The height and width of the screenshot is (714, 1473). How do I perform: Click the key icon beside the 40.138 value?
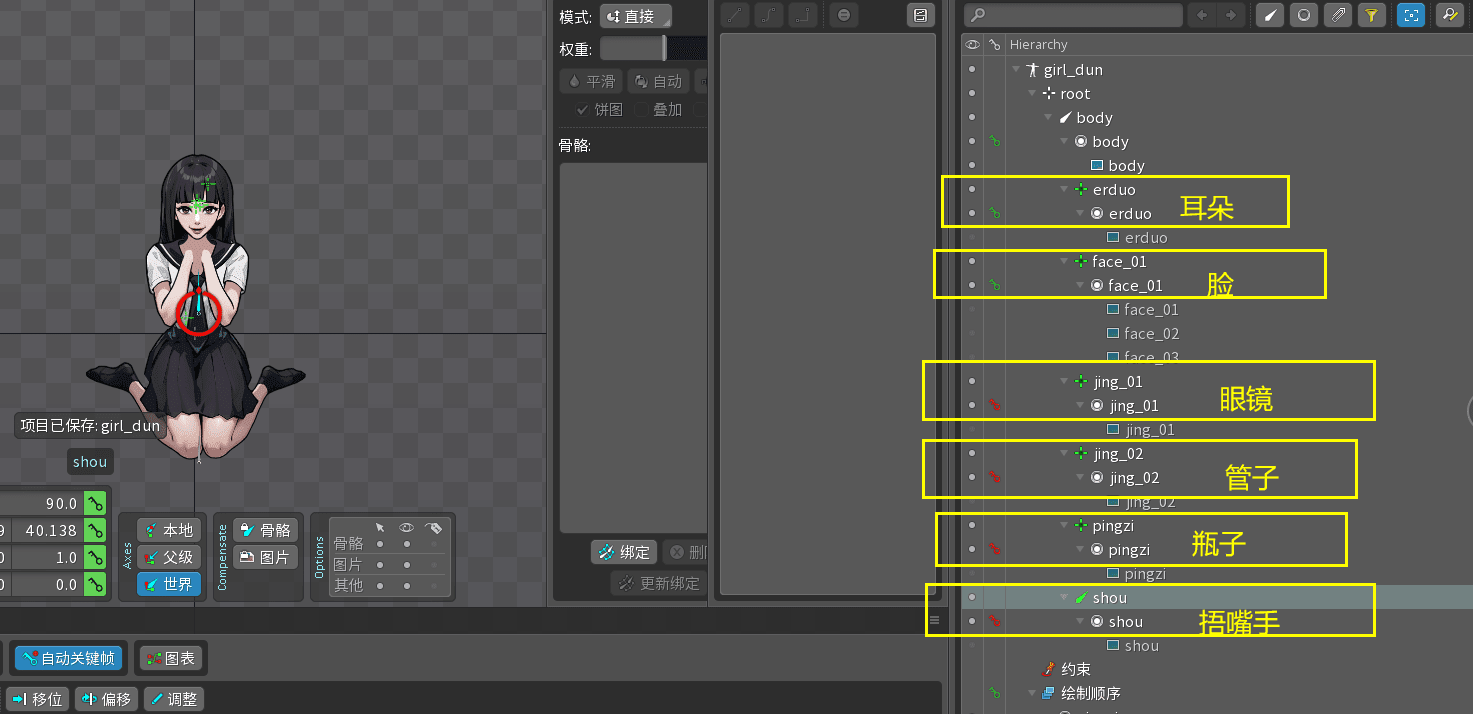coord(95,530)
